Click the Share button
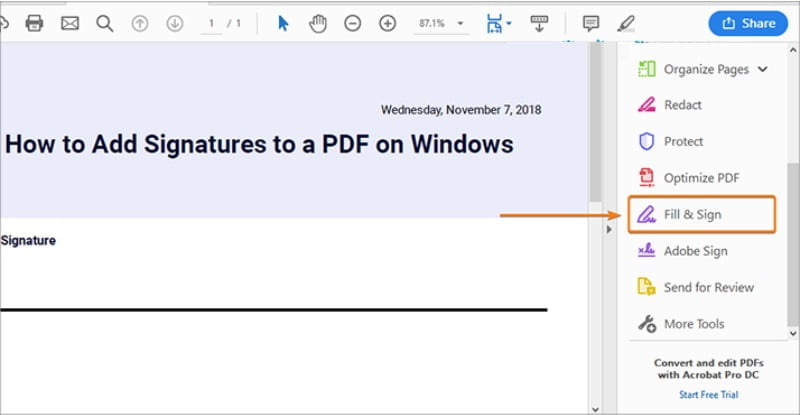This screenshot has width=800, height=415. click(748, 23)
